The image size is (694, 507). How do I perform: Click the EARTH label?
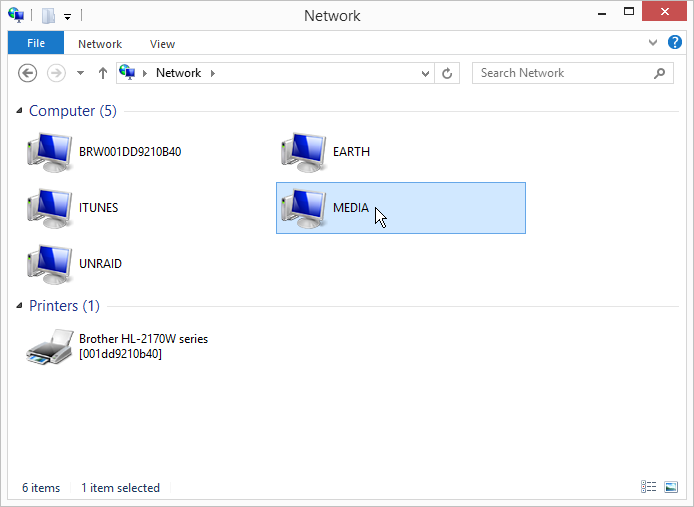(x=351, y=152)
